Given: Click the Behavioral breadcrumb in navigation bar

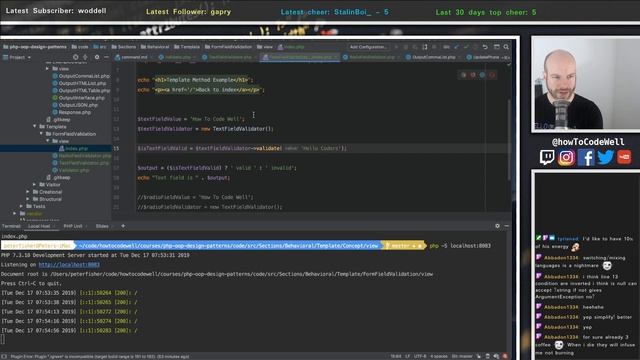Looking at the screenshot, I should click(154, 47).
